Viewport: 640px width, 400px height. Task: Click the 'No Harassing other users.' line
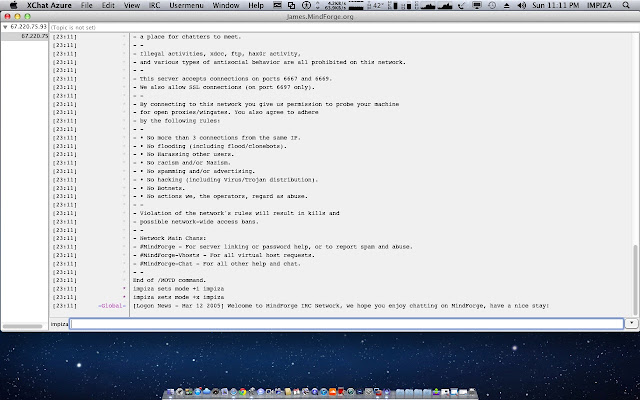tap(183, 154)
